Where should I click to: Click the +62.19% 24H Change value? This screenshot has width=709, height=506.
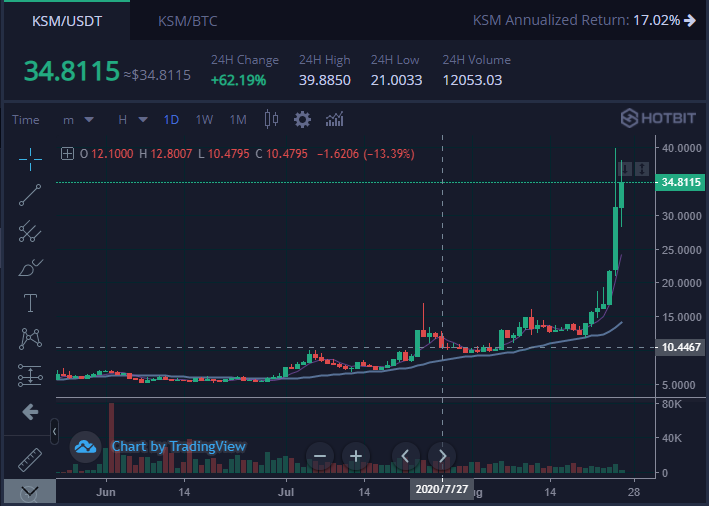pyautogui.click(x=239, y=80)
